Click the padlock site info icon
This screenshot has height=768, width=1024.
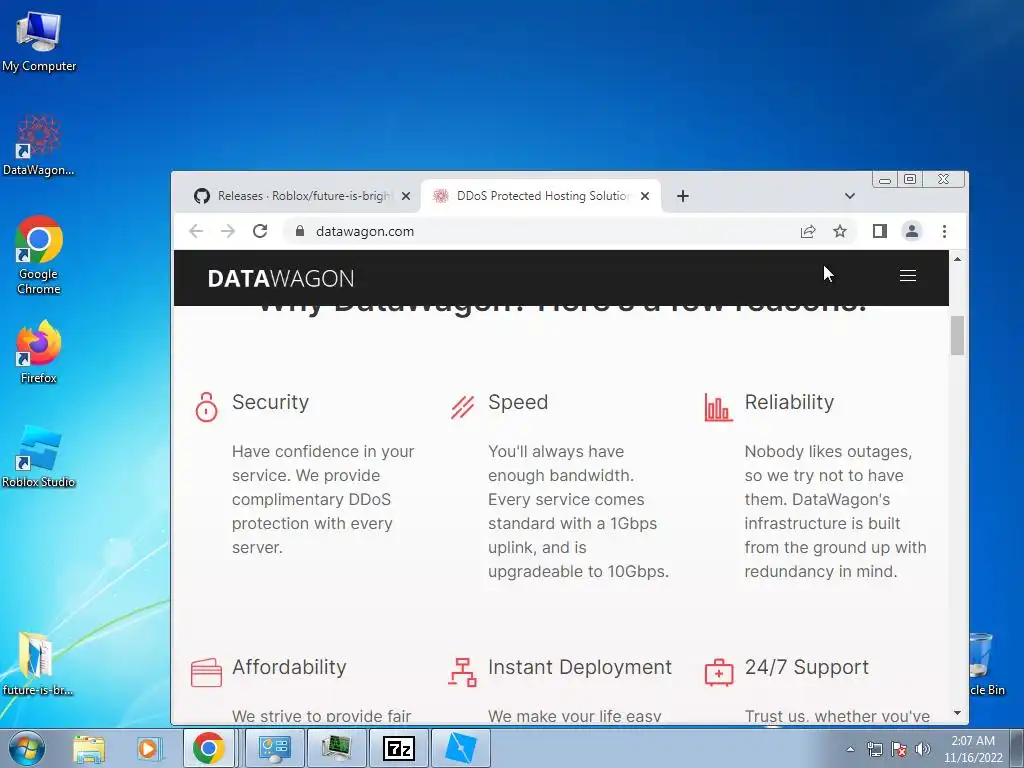click(300, 231)
